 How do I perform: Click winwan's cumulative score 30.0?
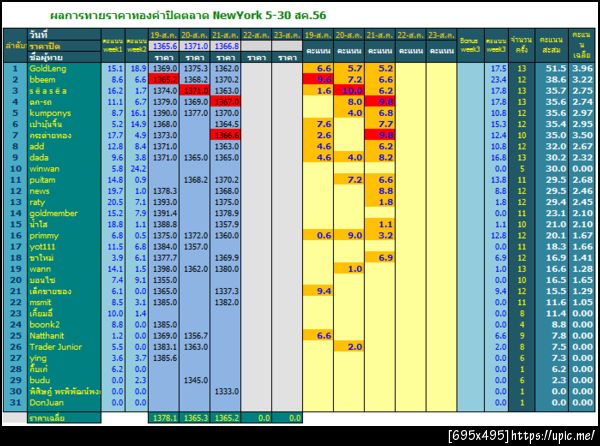point(551,169)
